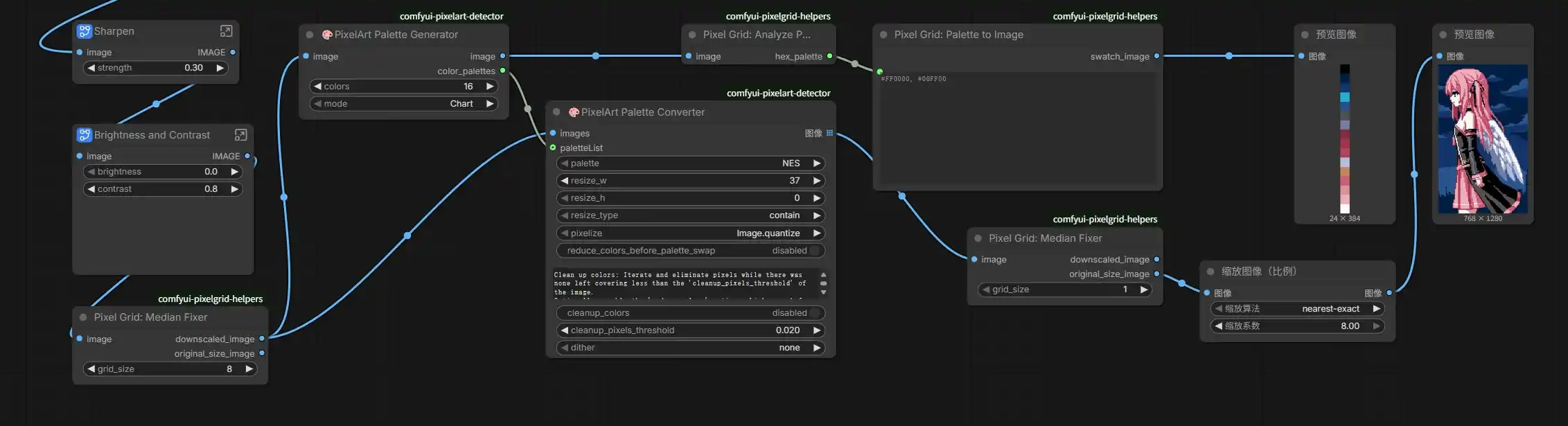Decrease grid_size 1 with its left arrow
This screenshot has width=1568, height=426.
(986, 290)
